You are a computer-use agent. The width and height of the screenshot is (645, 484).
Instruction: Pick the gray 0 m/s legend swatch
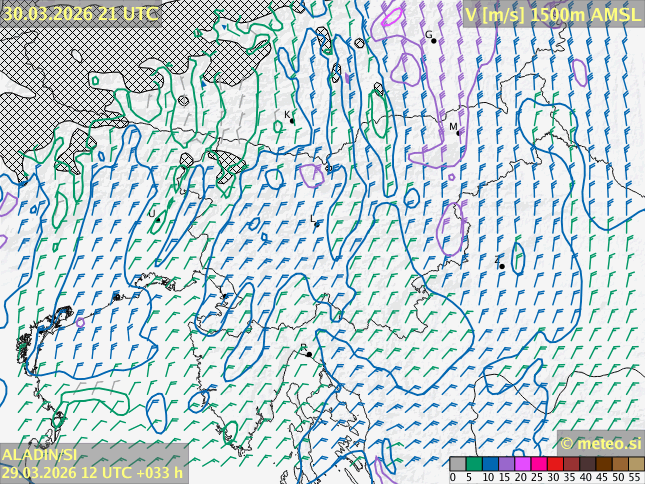pyautogui.click(x=457, y=464)
